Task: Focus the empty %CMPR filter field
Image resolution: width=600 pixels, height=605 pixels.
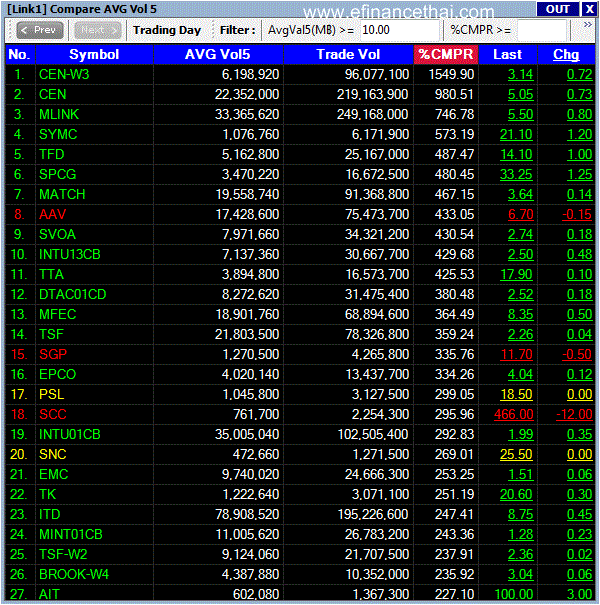Action: (542, 30)
